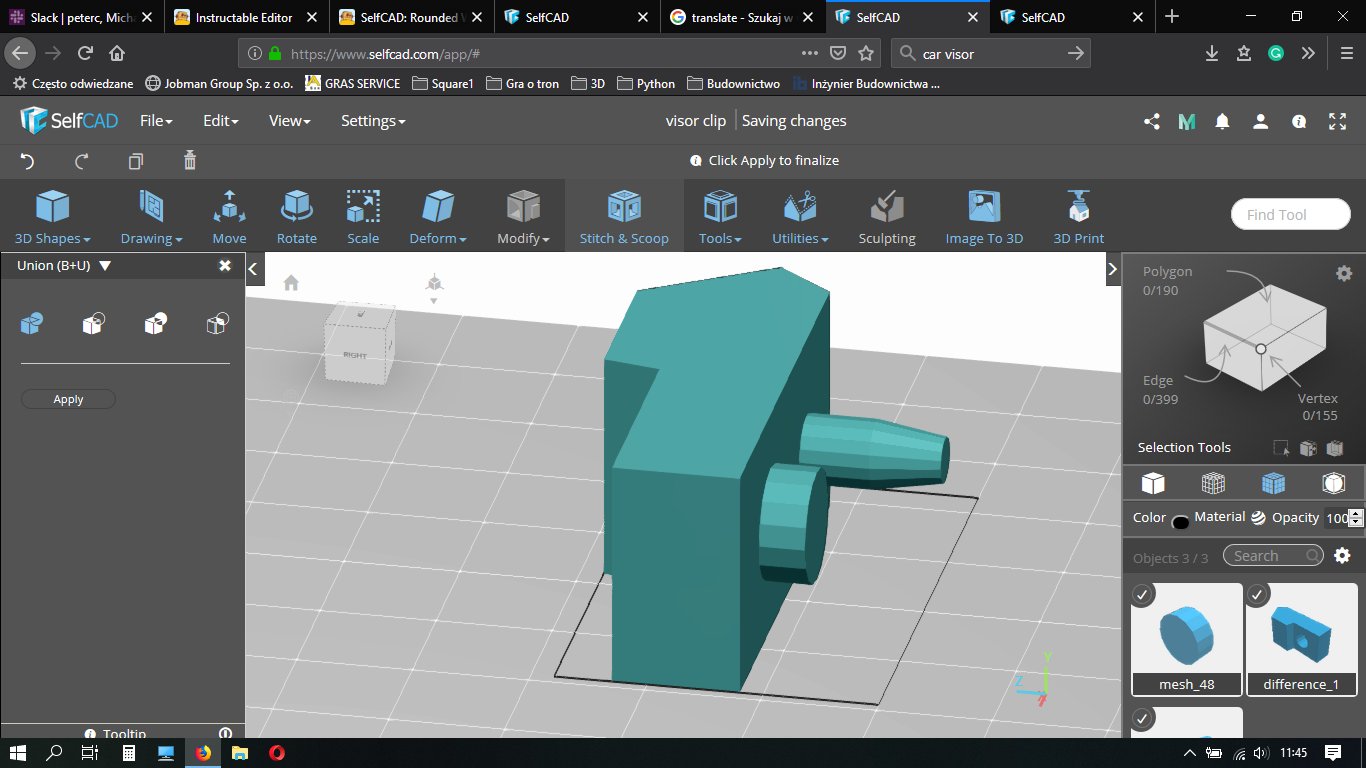This screenshot has height=768, width=1366.
Task: Click the RIGHT face of the view cube
Action: pos(355,355)
